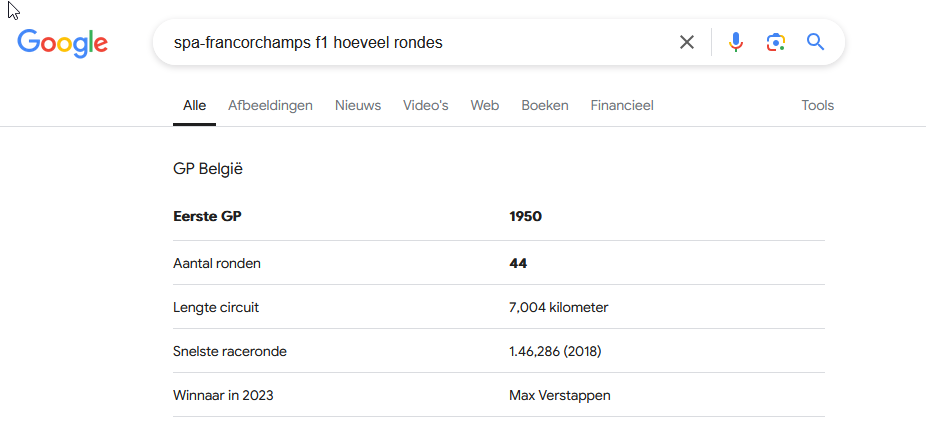
Task: Click the Google logo
Action: tap(62, 42)
